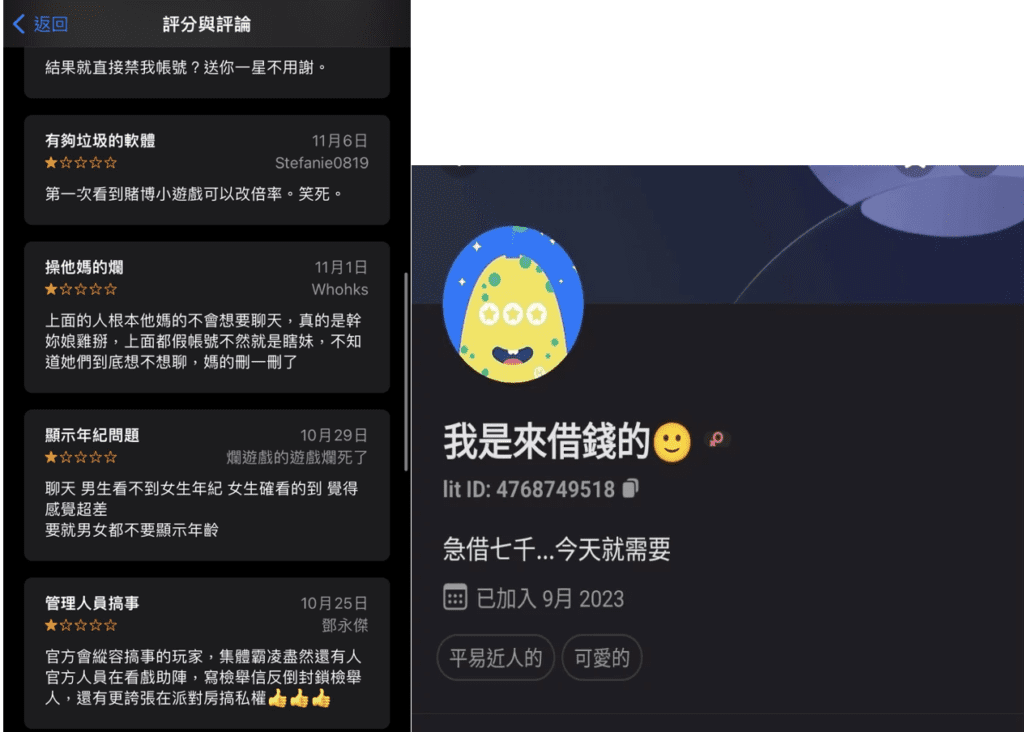The width and height of the screenshot is (1024, 732).
Task: Select the 可愛的 tag
Action: [601, 658]
